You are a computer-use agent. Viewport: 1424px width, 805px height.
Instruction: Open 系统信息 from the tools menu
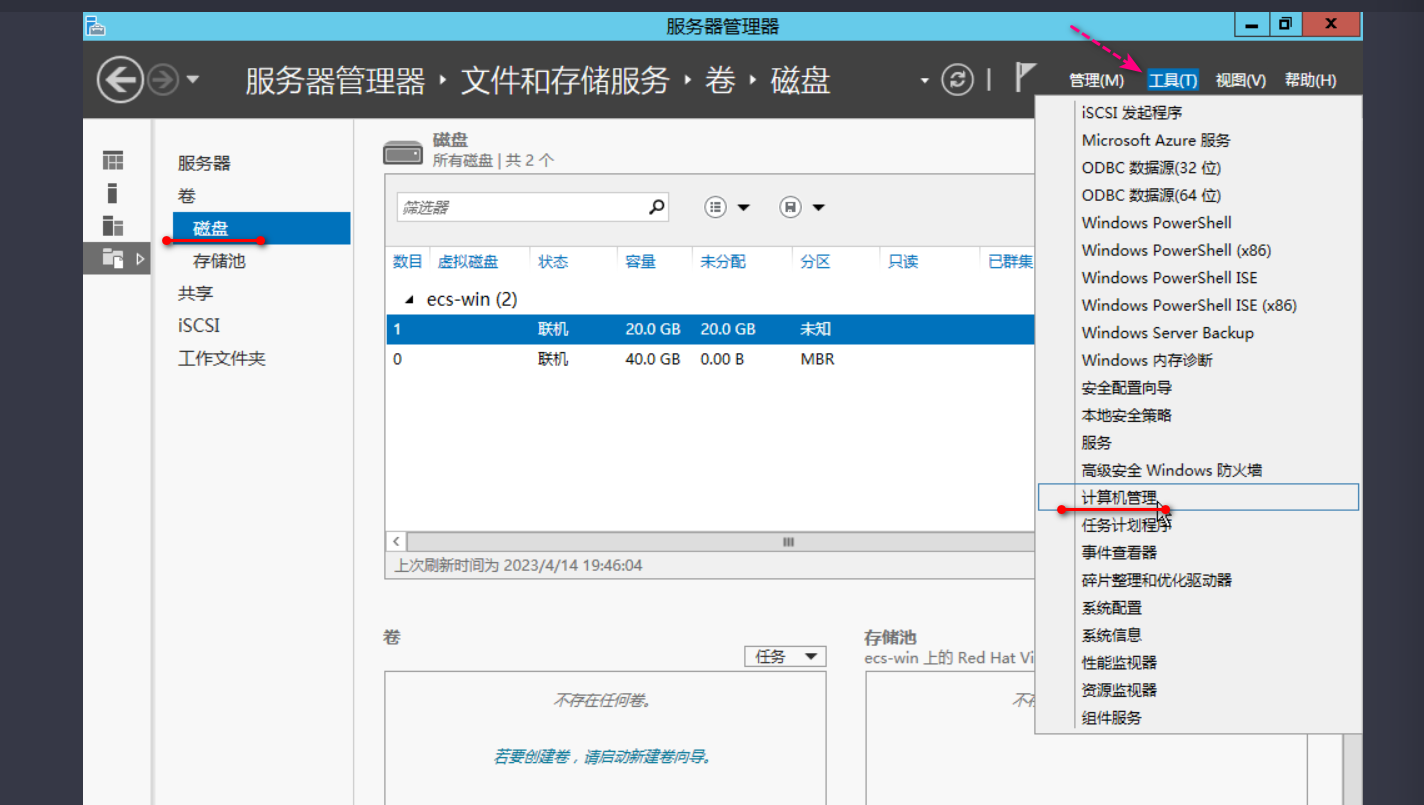point(1111,635)
